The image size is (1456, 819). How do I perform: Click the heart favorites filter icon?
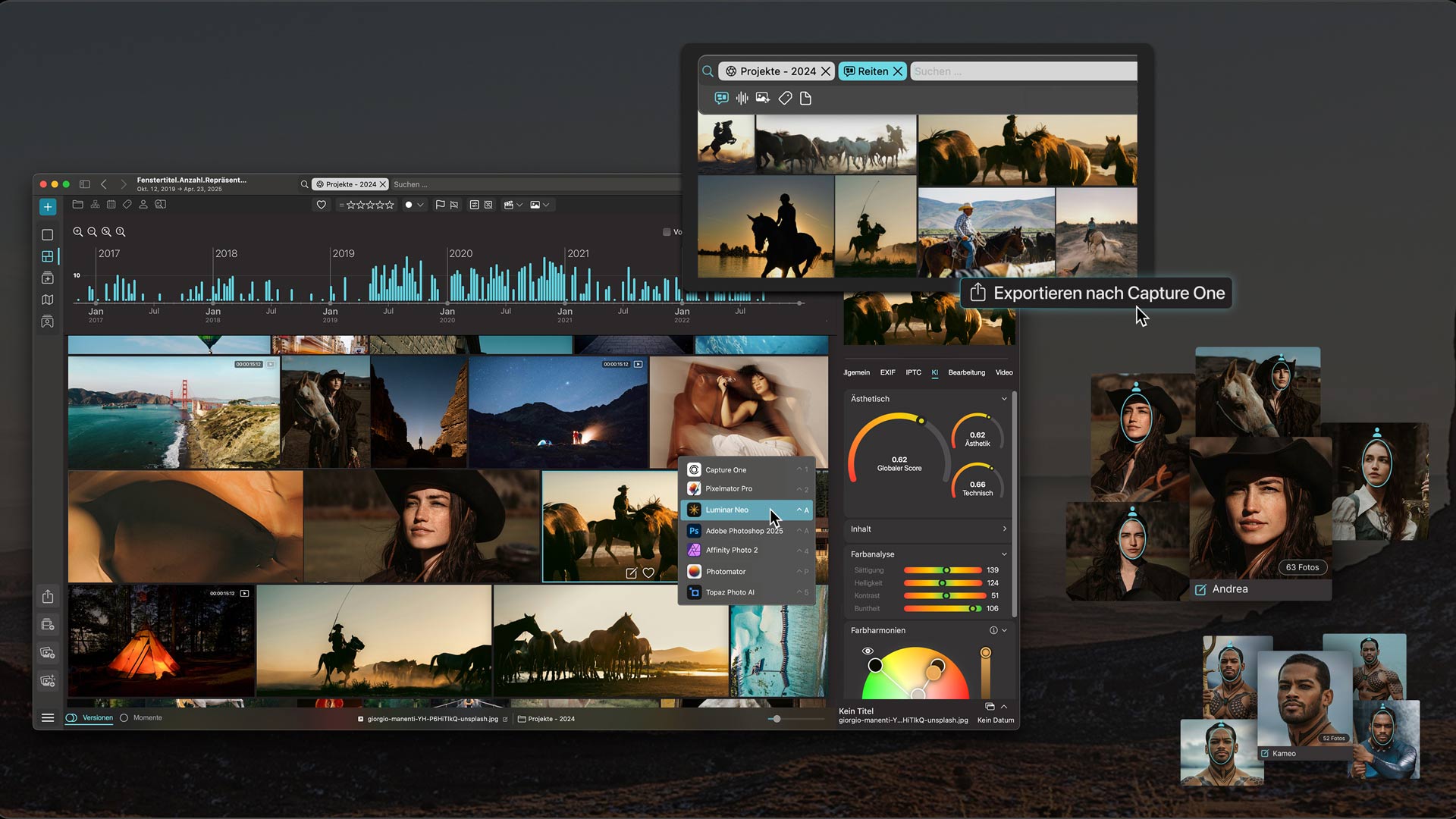click(322, 205)
